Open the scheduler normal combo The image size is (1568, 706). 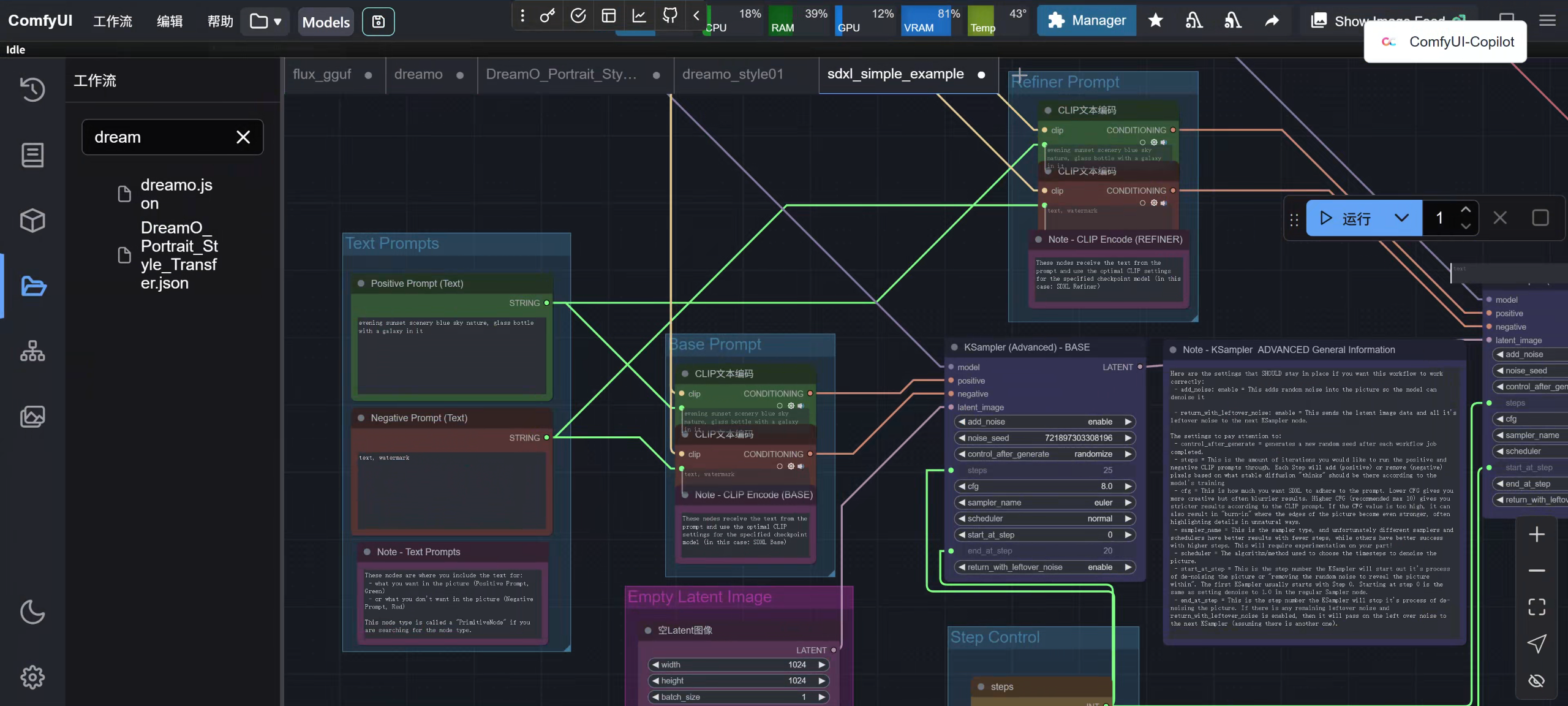(1045, 518)
